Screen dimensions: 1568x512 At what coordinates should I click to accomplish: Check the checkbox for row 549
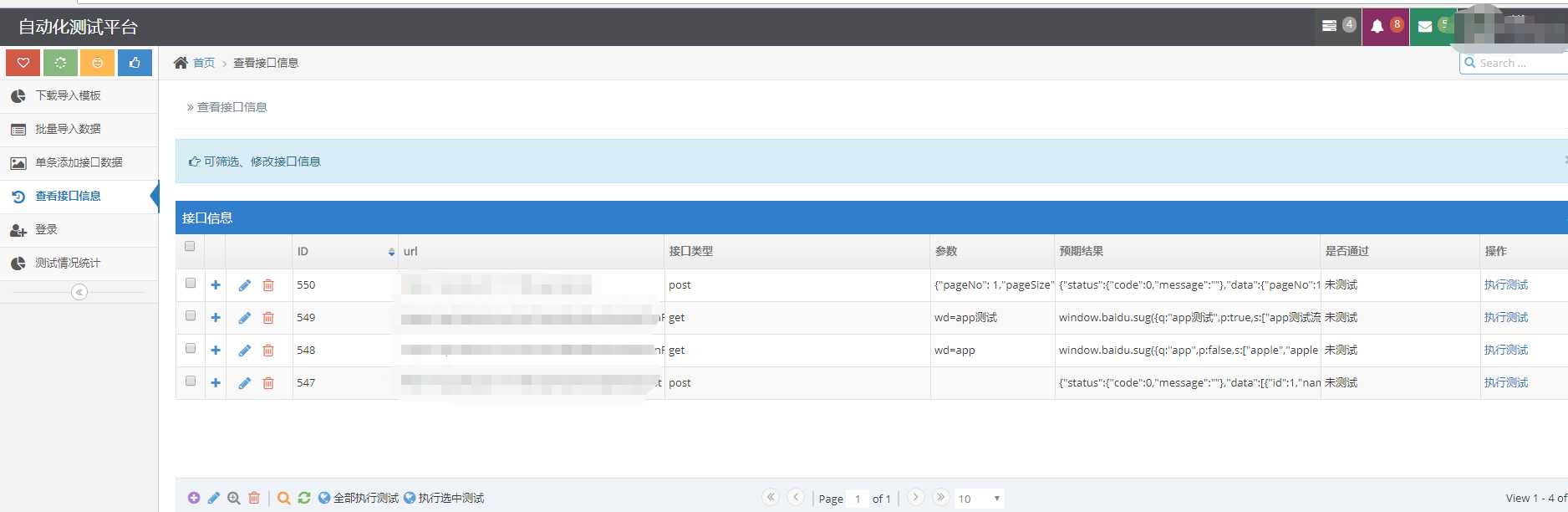(x=191, y=315)
